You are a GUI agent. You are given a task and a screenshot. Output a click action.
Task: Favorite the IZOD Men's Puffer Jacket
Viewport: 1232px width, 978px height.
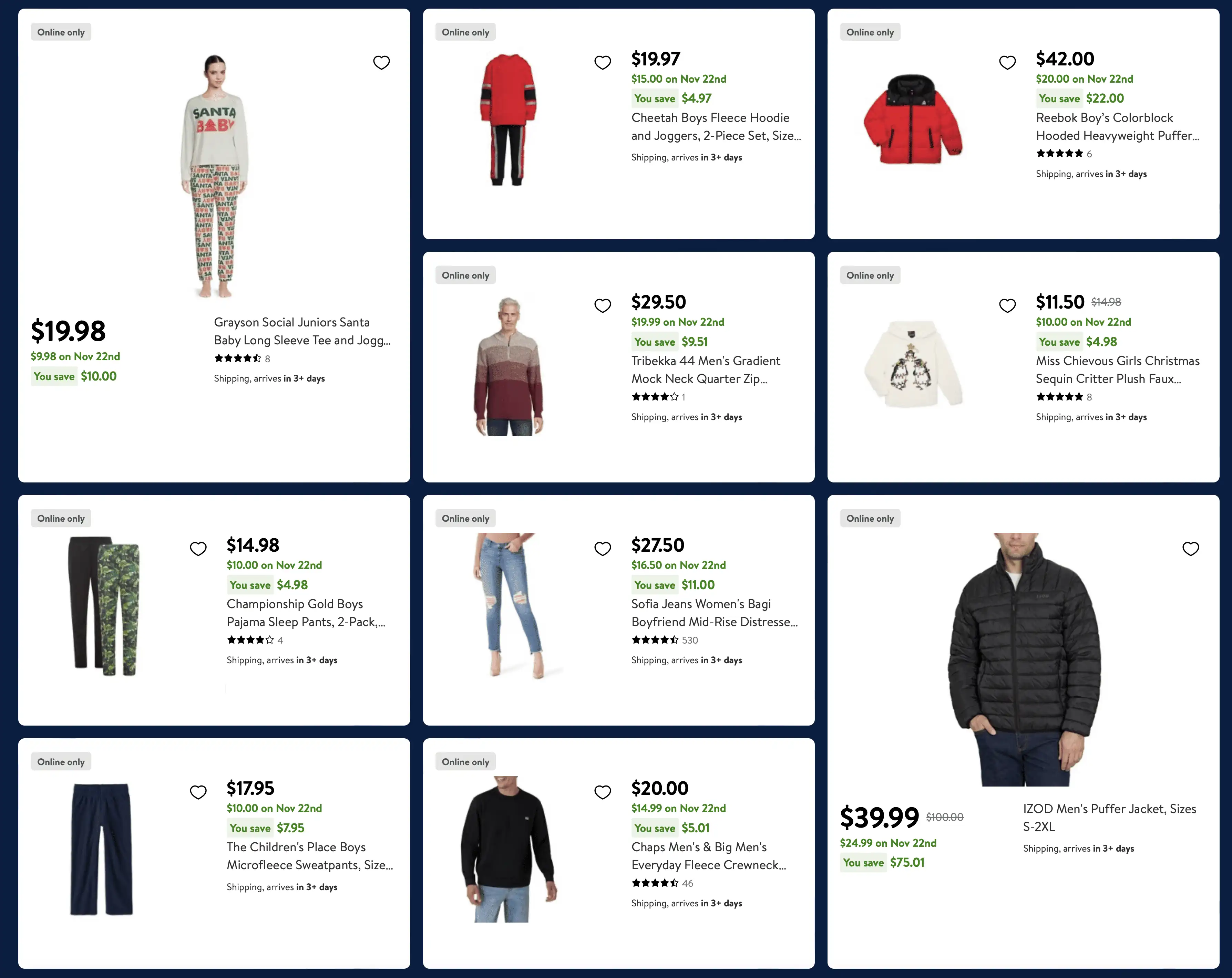(1190, 549)
